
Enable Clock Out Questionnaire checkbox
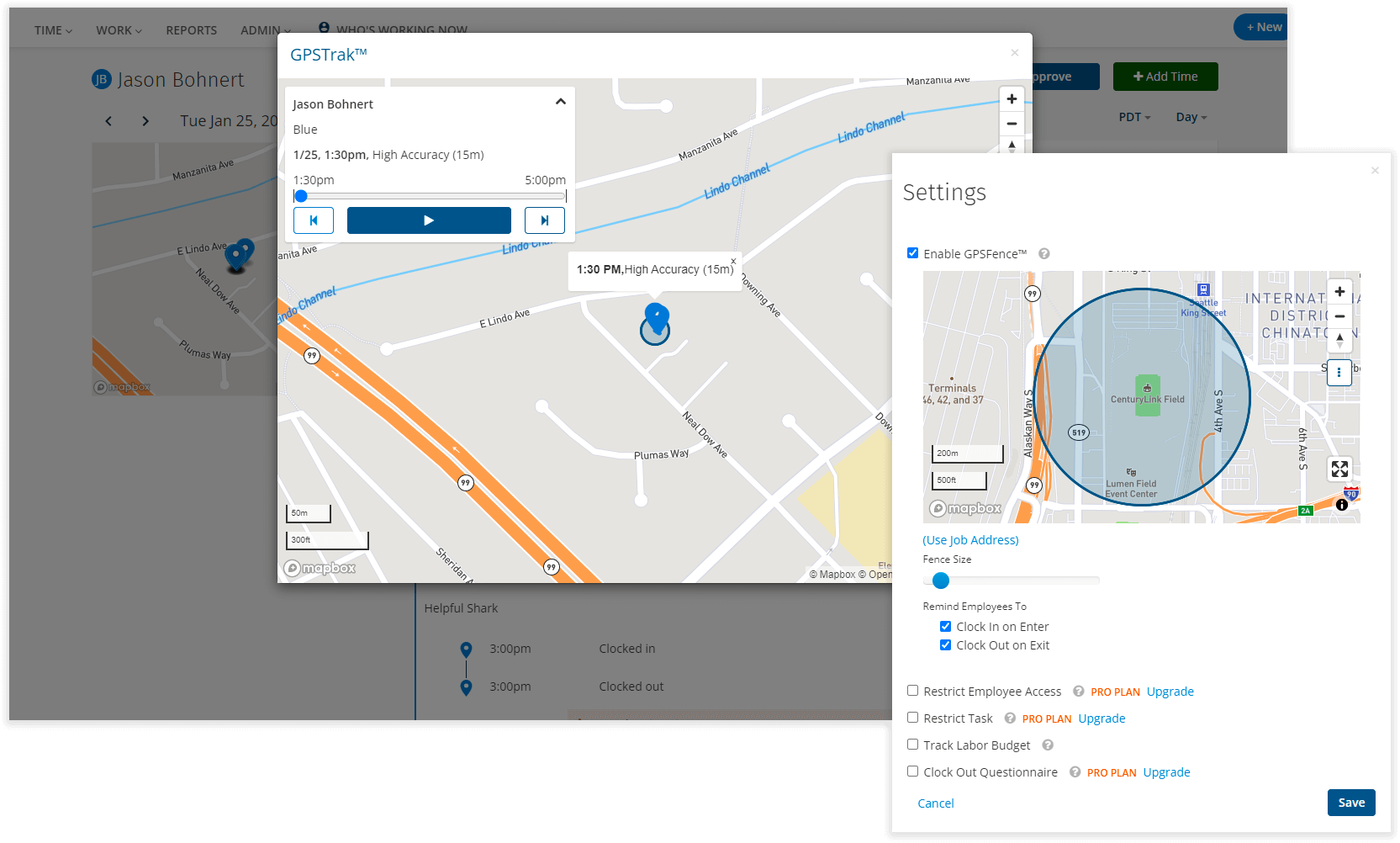pos(912,771)
